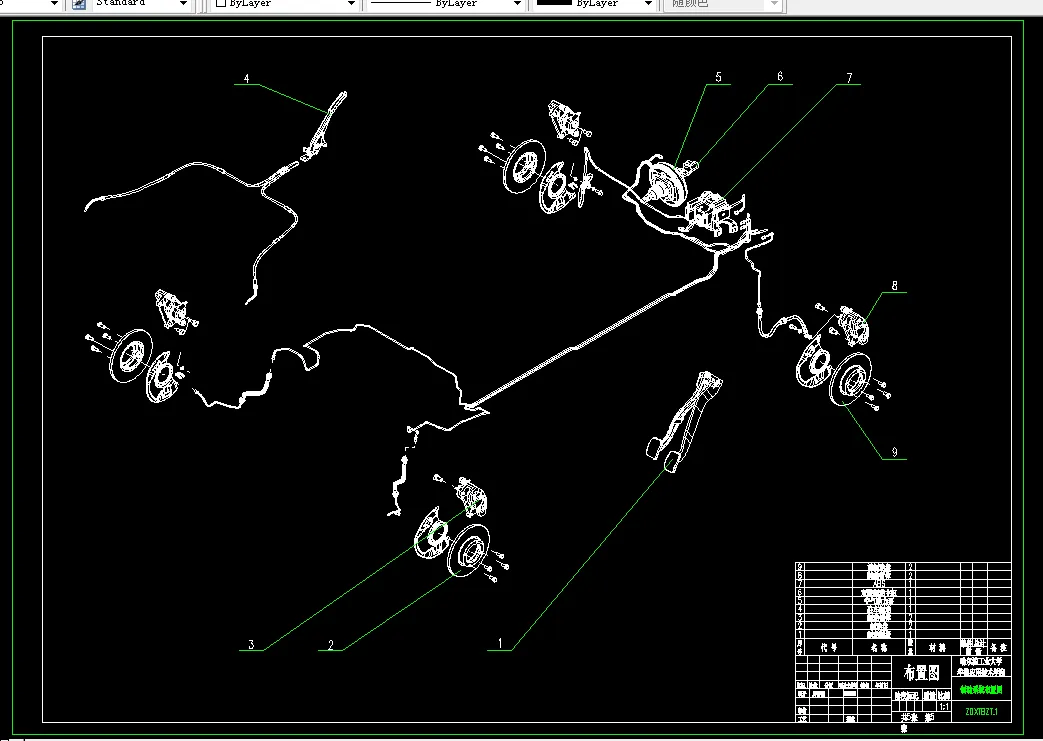Select callout number 5 label

pos(718,77)
